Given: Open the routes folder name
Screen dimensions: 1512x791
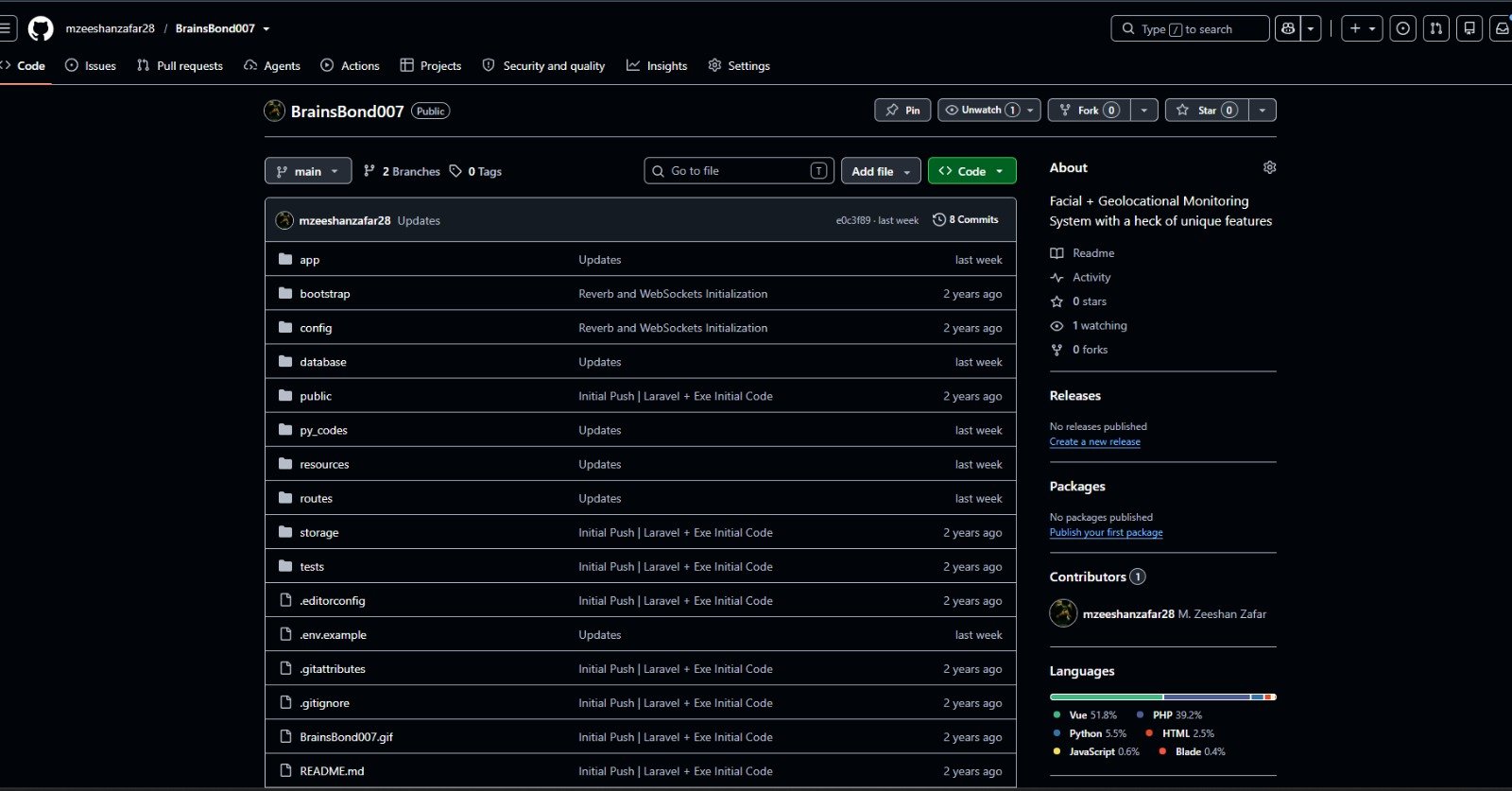Looking at the screenshot, I should (316, 498).
